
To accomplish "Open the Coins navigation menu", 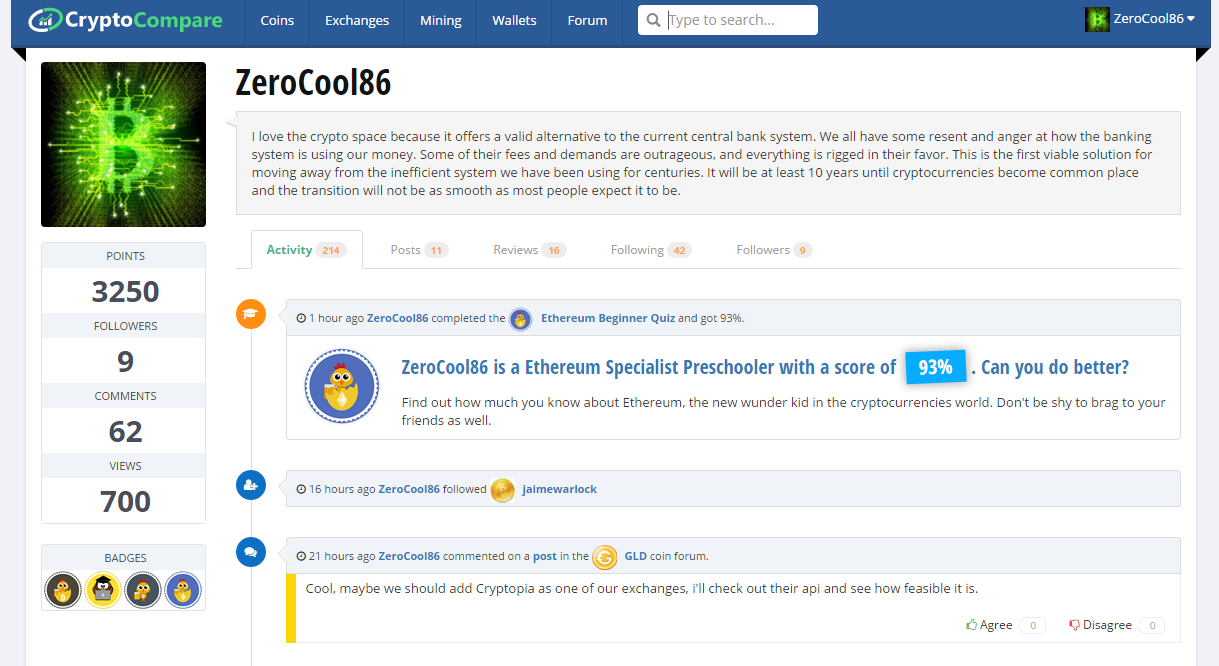I will (x=277, y=20).
